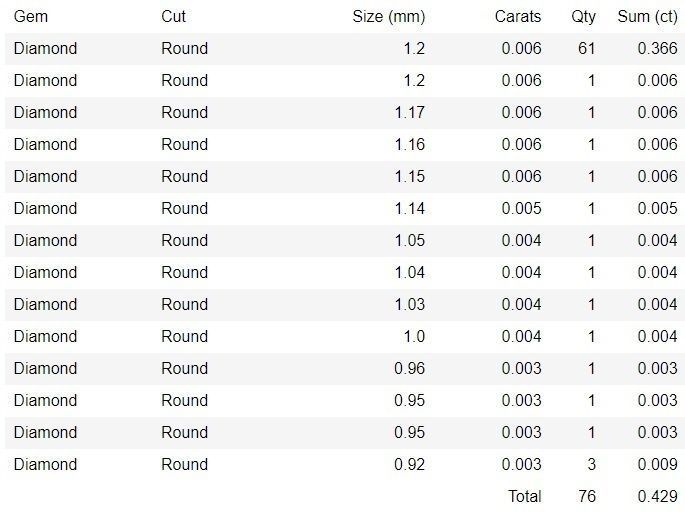The width and height of the screenshot is (685, 512).
Task: Select the 1.0 size cell
Action: (413, 336)
